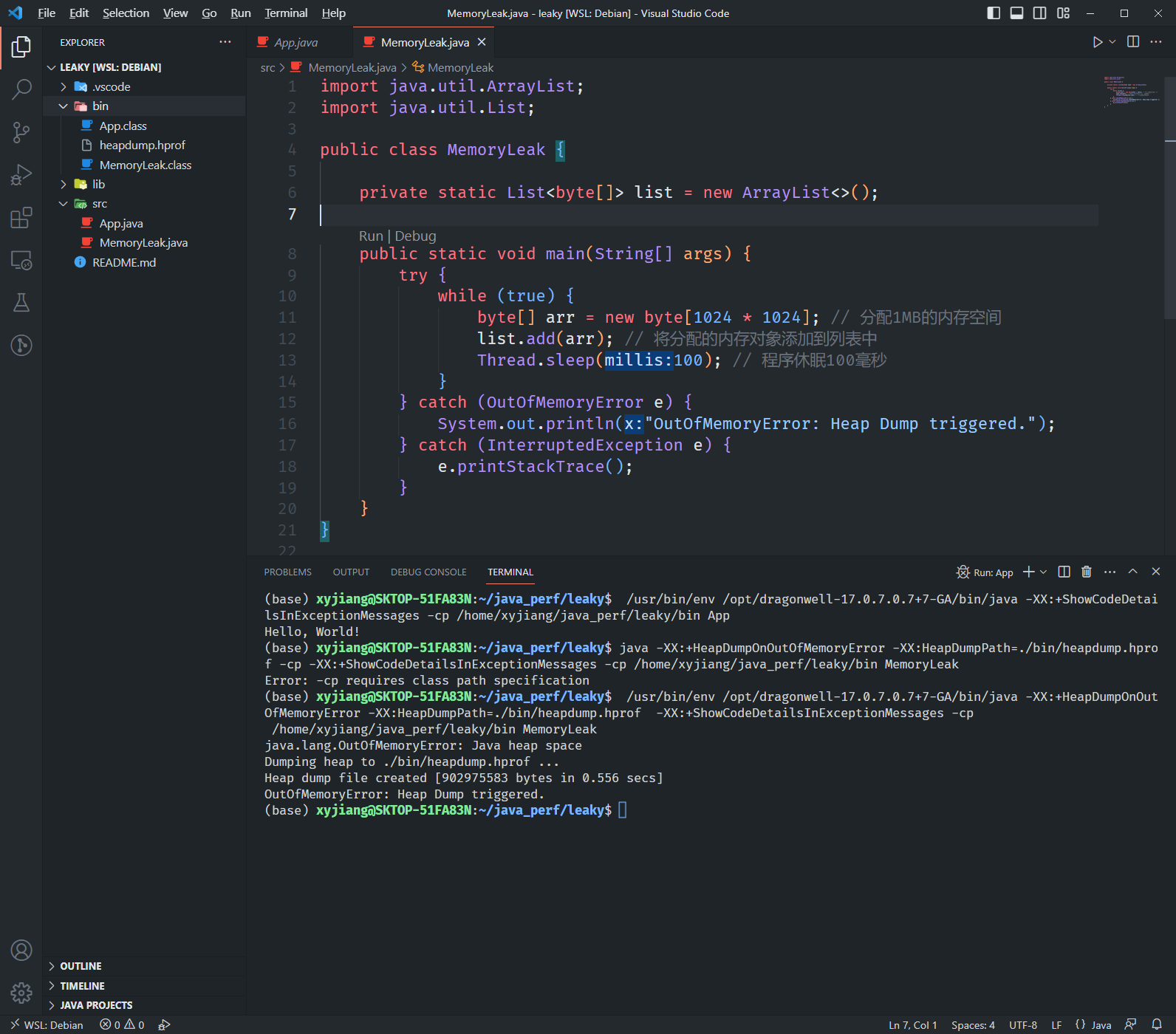The image size is (1176, 1034).
Task: Open the Extensions view
Action: (x=21, y=218)
